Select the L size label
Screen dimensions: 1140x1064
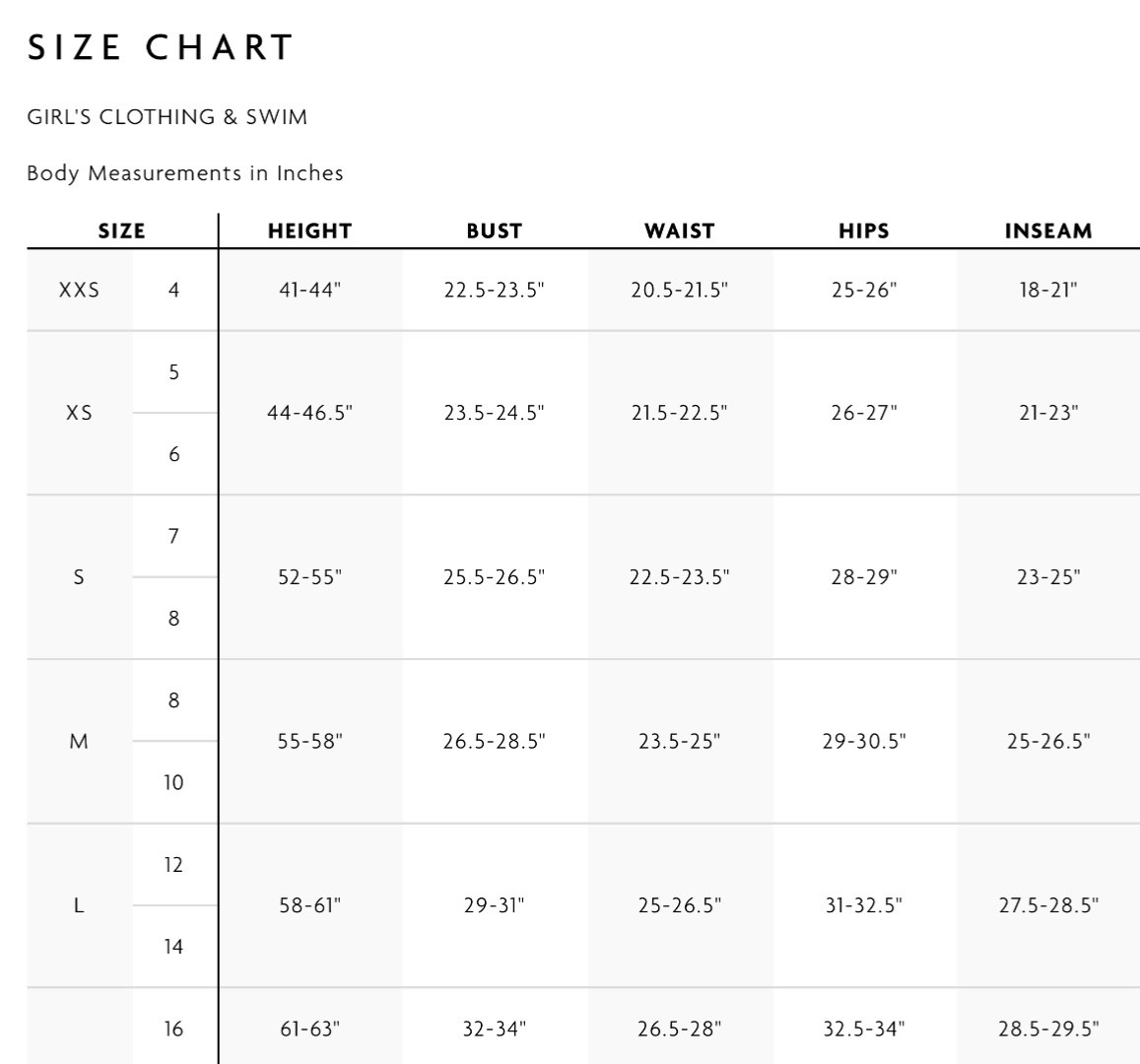tap(79, 905)
